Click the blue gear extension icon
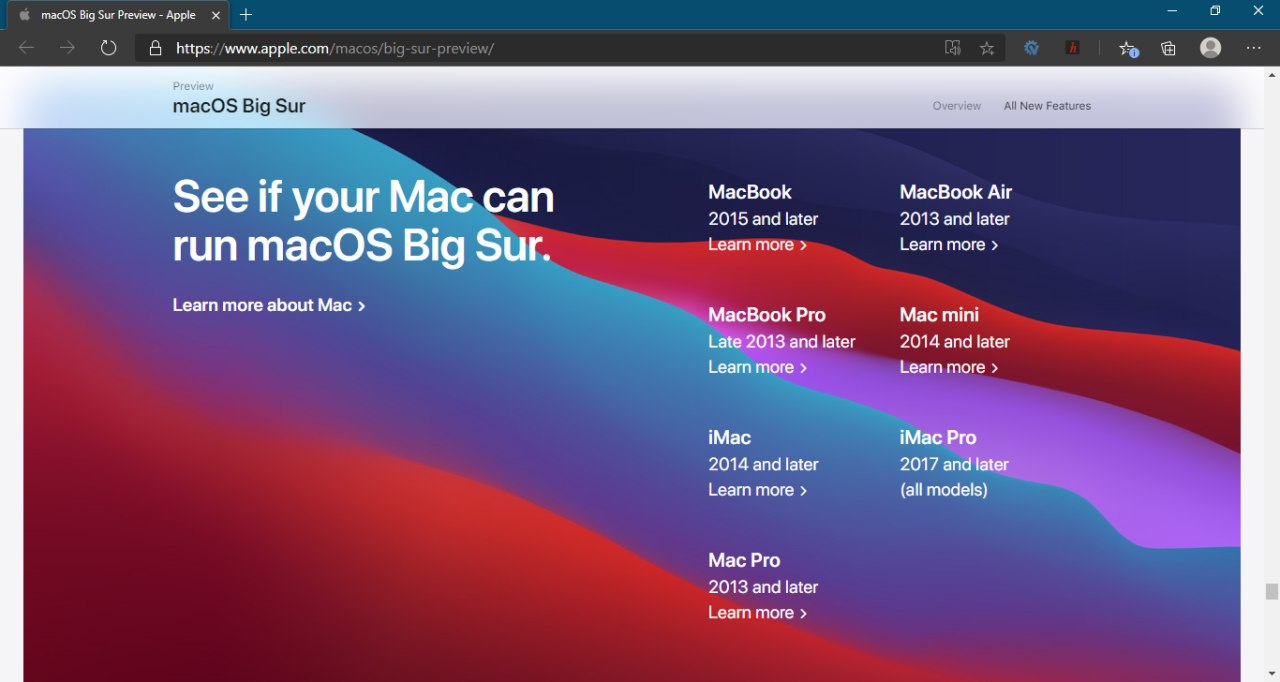1280x682 pixels. (1031, 48)
